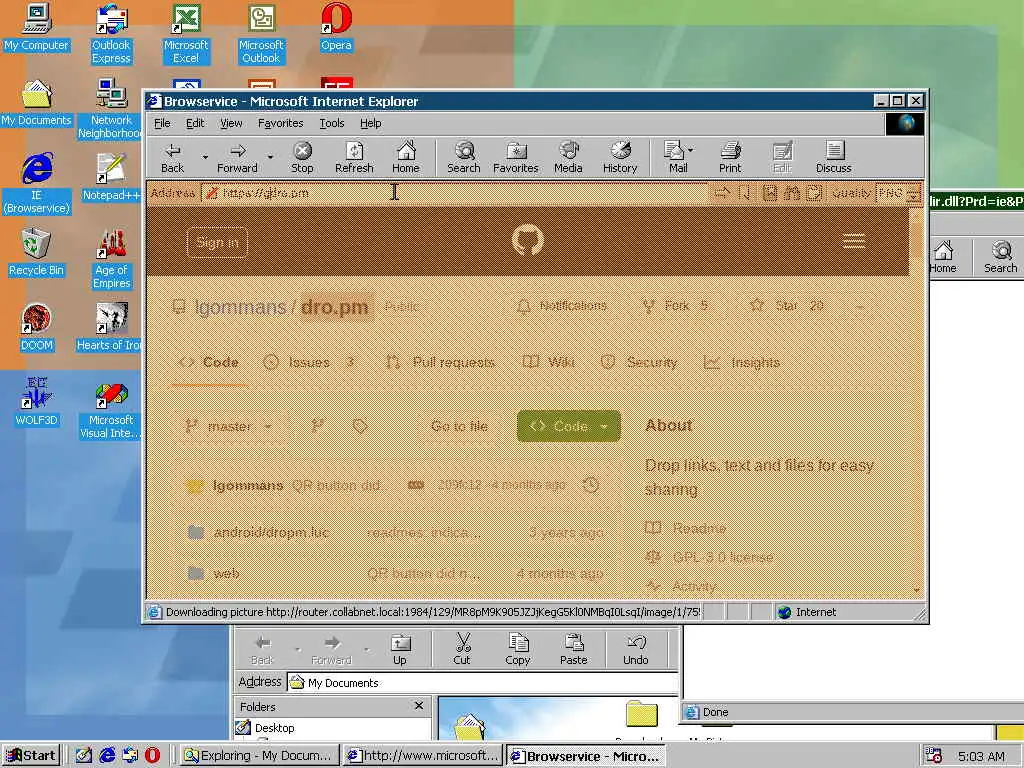This screenshot has height=768, width=1024.
Task: Click the Stop button in IE toolbar
Action: click(302, 158)
